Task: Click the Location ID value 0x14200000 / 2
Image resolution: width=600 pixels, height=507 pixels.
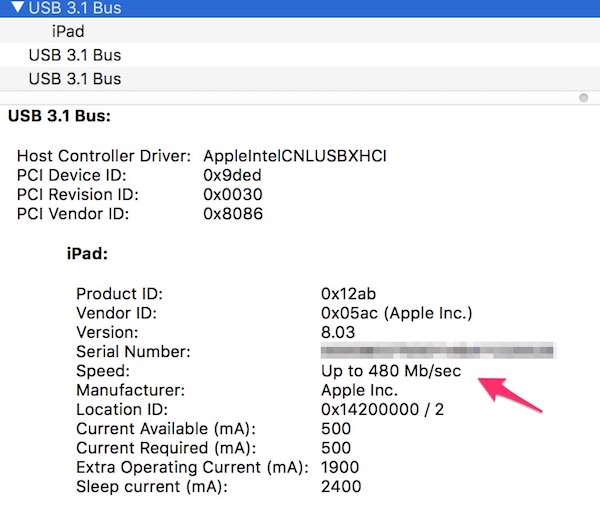Action: click(385, 409)
